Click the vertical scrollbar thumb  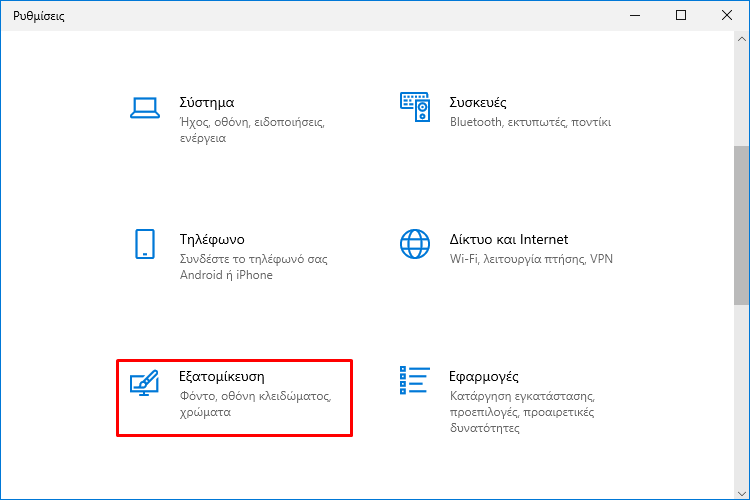[x=742, y=225]
